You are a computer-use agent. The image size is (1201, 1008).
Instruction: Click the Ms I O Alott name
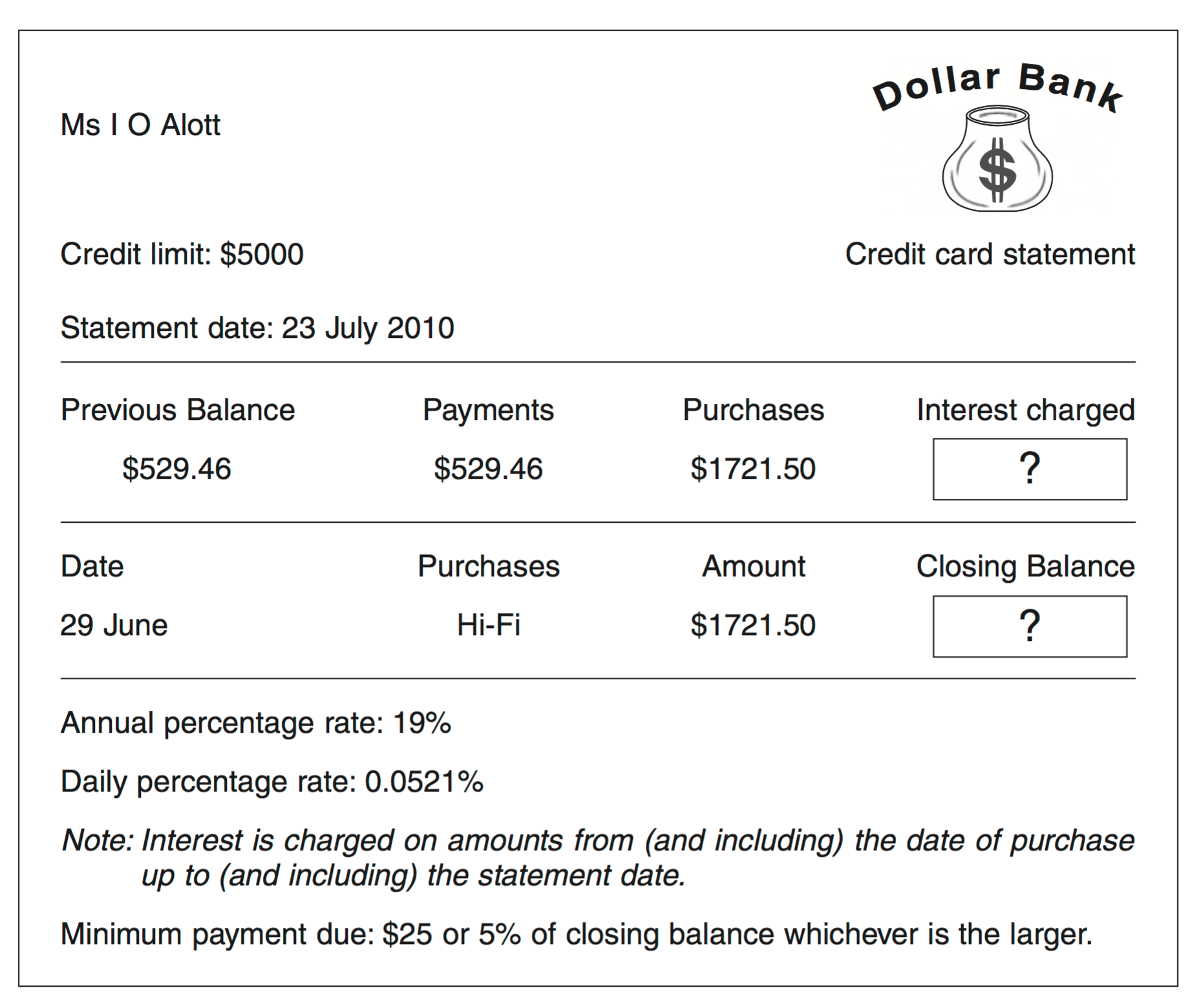[140, 125]
